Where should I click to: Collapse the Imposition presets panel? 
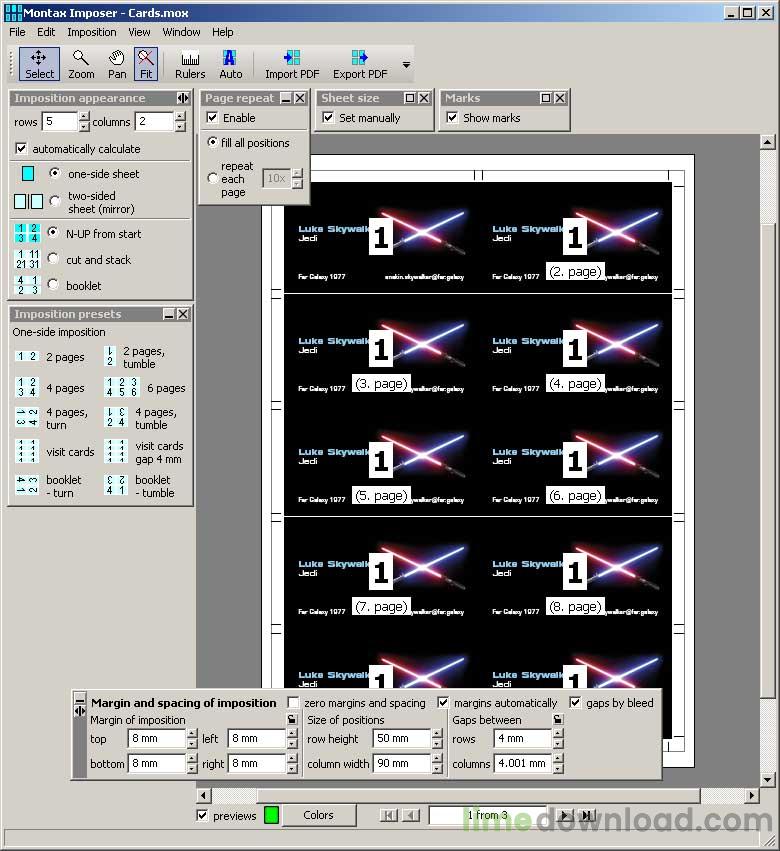pos(169,314)
